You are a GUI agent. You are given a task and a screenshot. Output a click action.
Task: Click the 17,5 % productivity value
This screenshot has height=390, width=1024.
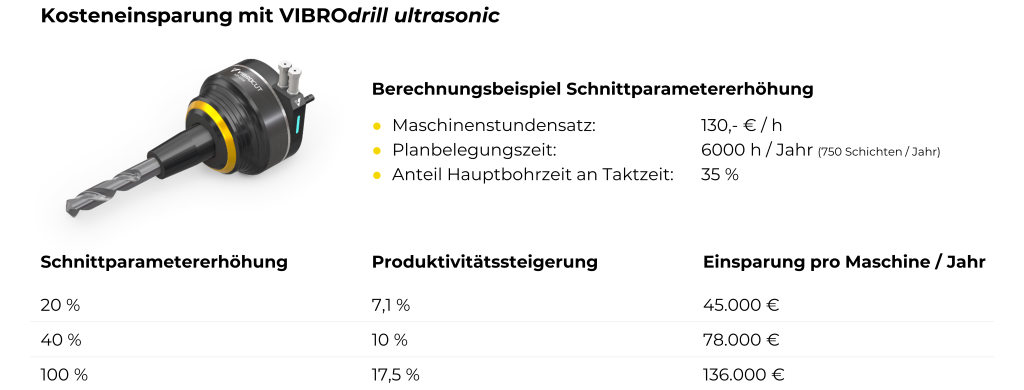396,375
